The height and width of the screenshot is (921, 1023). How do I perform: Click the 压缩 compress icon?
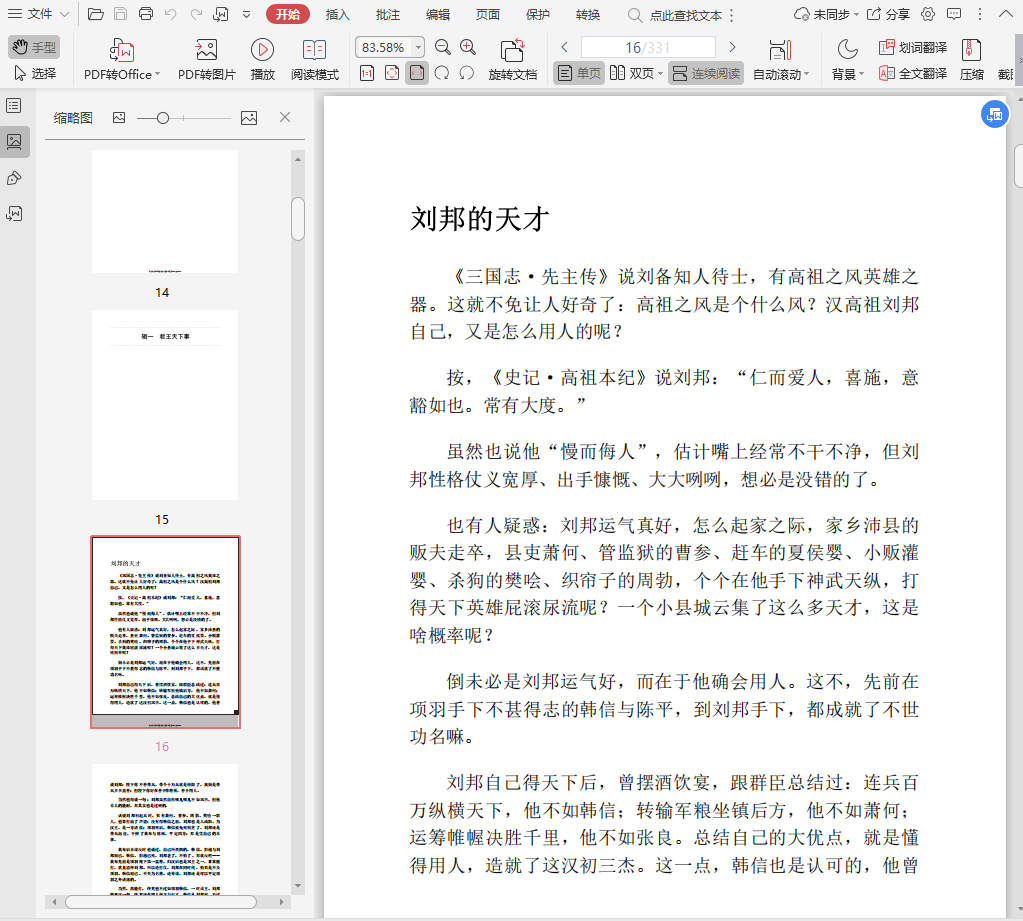point(971,50)
